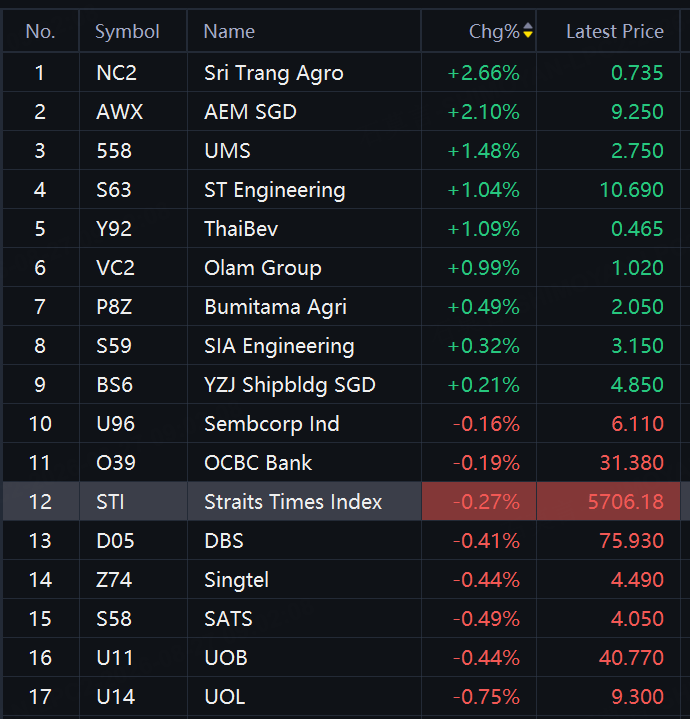This screenshot has height=719, width=690.
Task: Click the 10.690 latest price
Action: tap(631, 190)
